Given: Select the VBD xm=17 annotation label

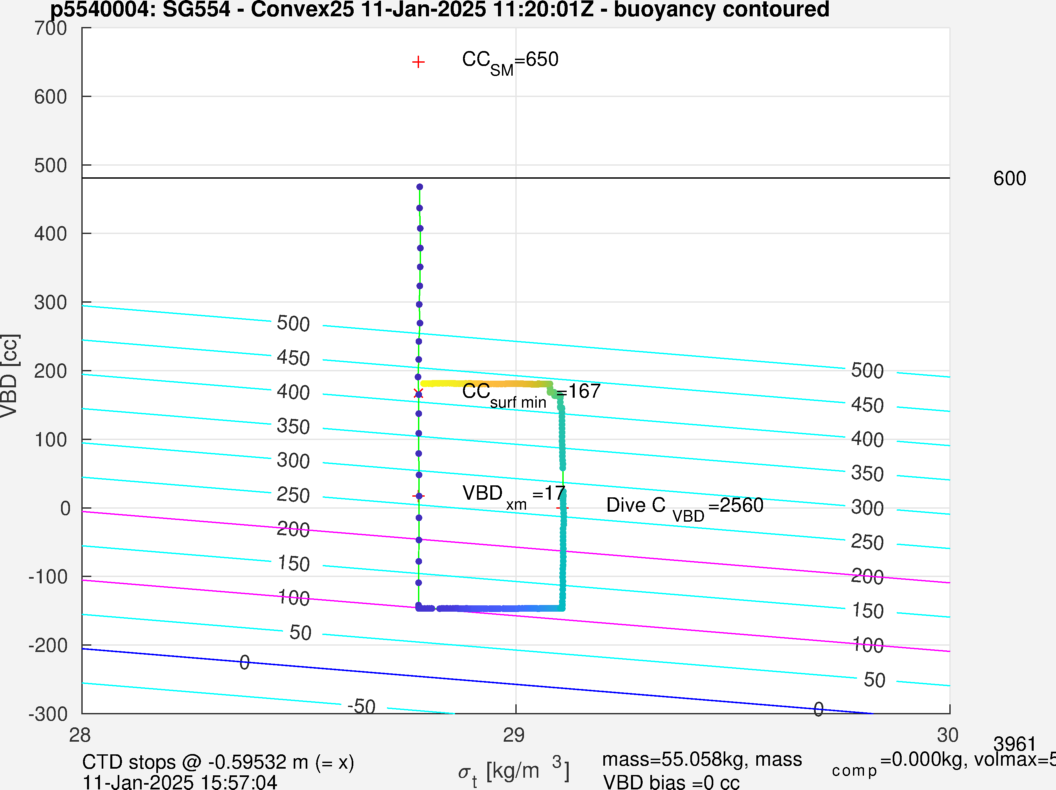Looking at the screenshot, I should [x=513, y=496].
